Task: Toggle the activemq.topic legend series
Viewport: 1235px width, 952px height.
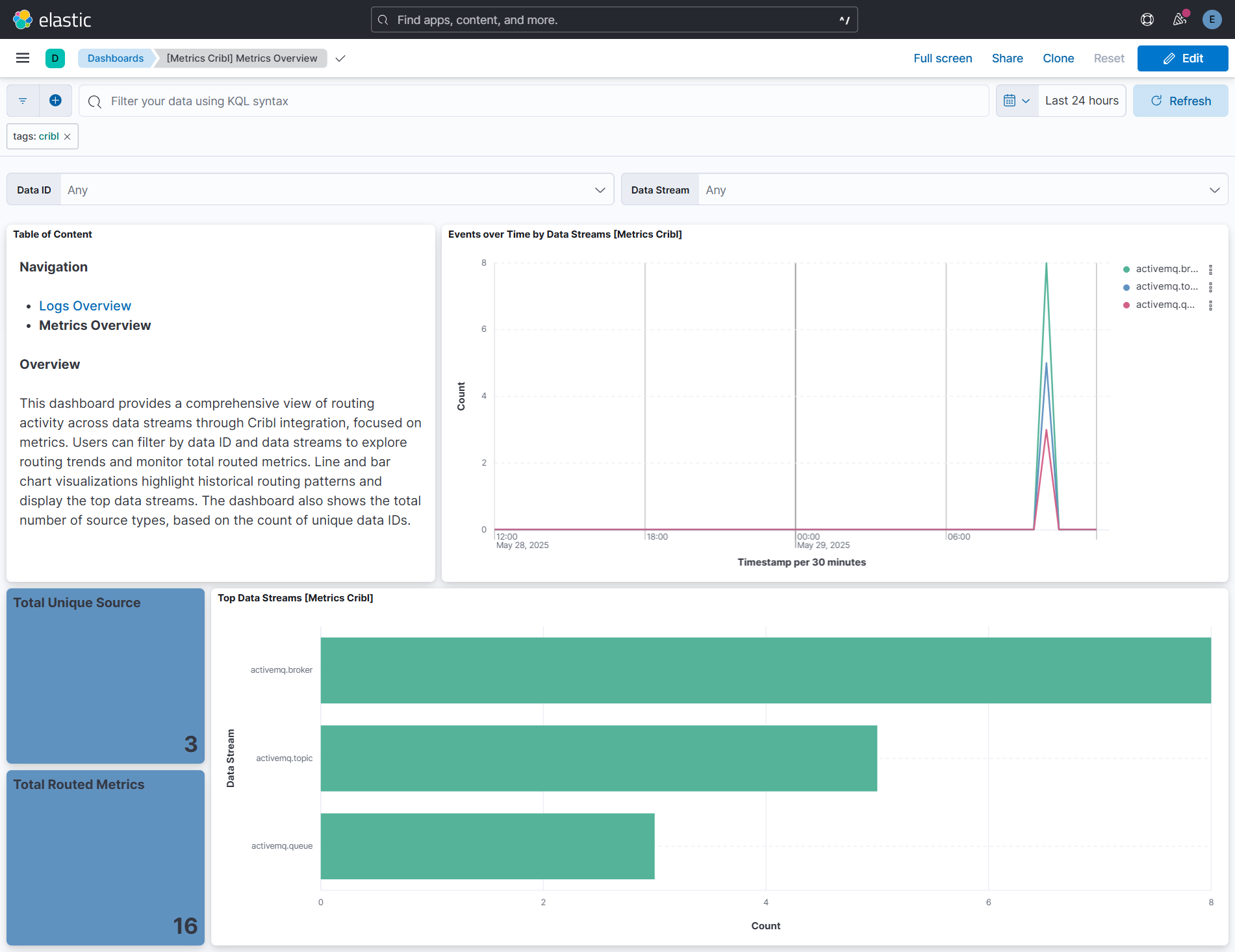Action: point(1166,286)
